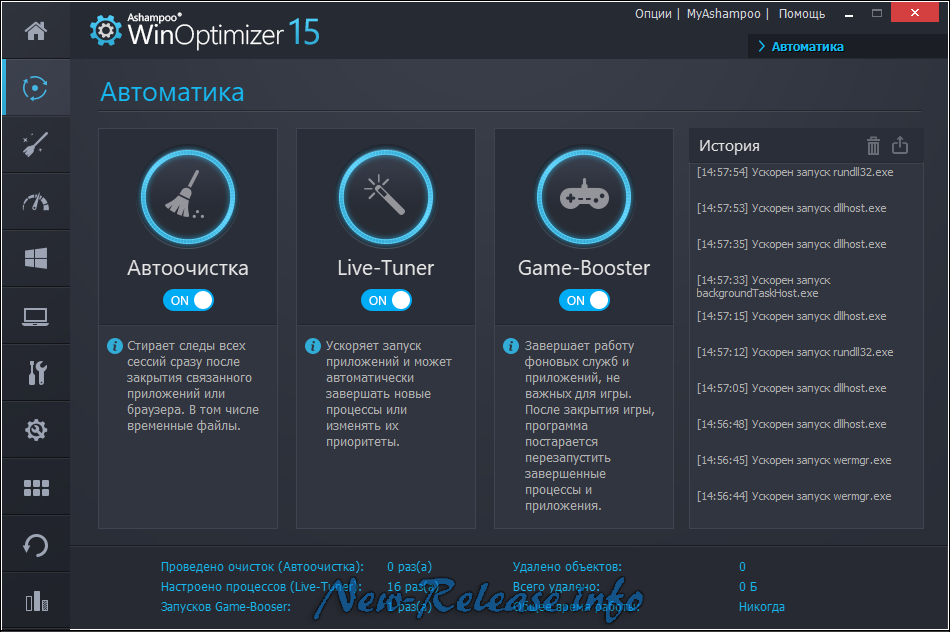Open the laptop system sidebar icon
Image resolution: width=950 pixels, height=632 pixels.
click(x=35, y=316)
